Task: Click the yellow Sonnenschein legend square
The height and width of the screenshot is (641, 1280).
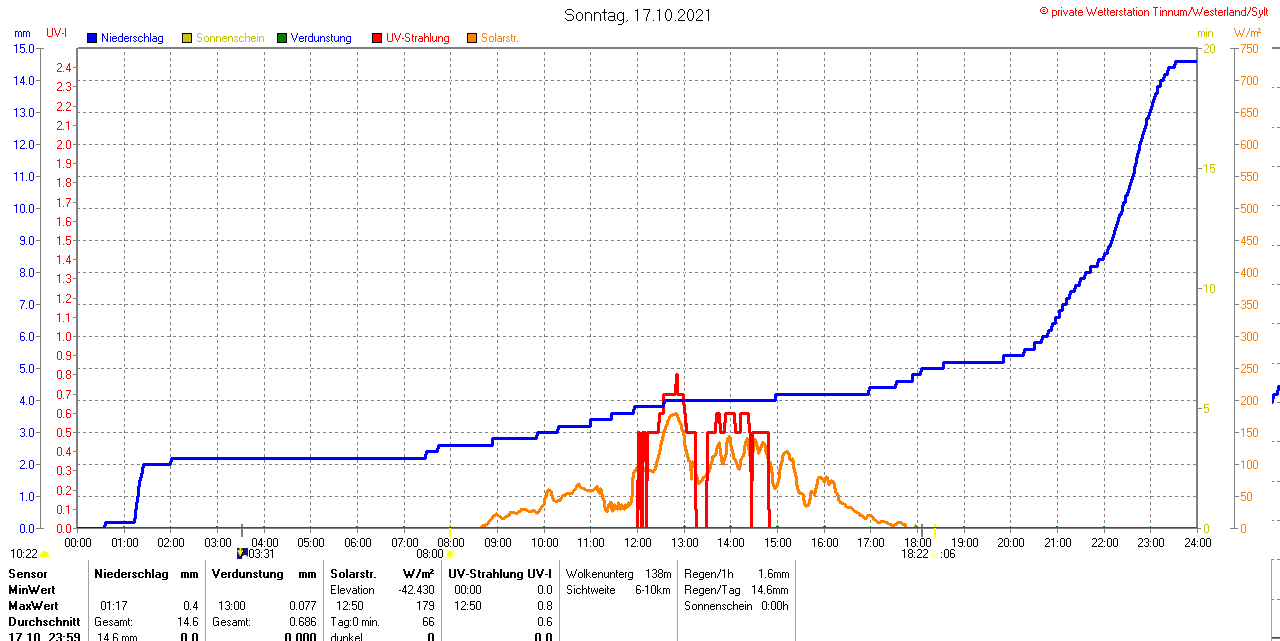Action: tap(187, 38)
